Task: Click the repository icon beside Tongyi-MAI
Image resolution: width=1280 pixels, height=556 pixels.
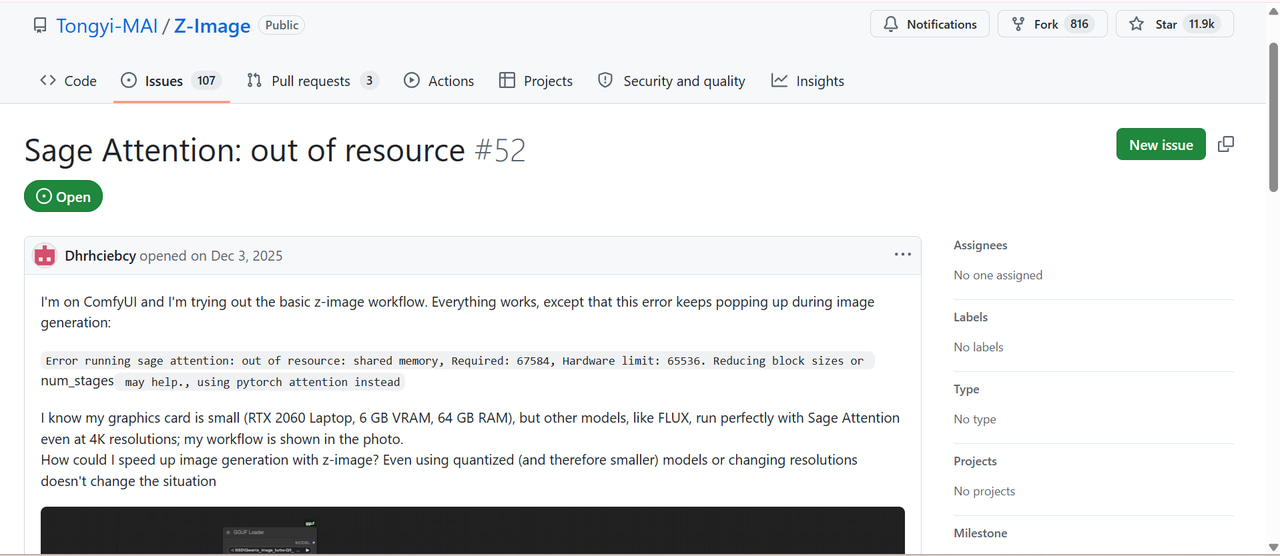Action: (x=40, y=25)
